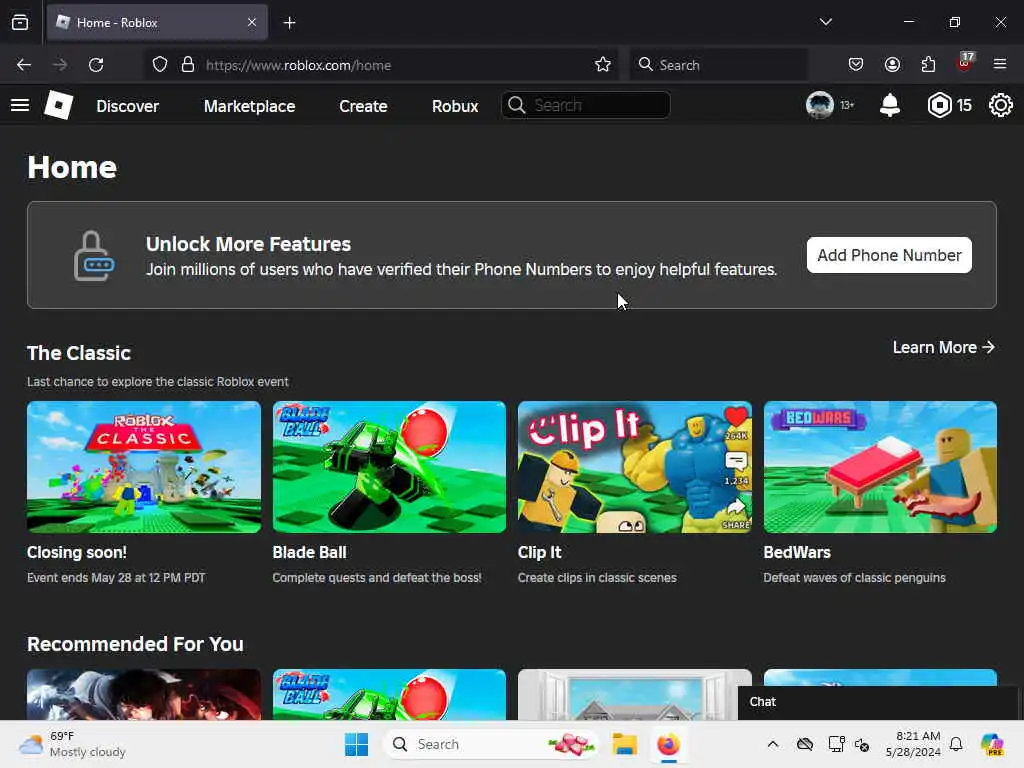This screenshot has height=768, width=1024.
Task: Open Blade Ball thumbnail under Recommended
Action: click(389, 694)
